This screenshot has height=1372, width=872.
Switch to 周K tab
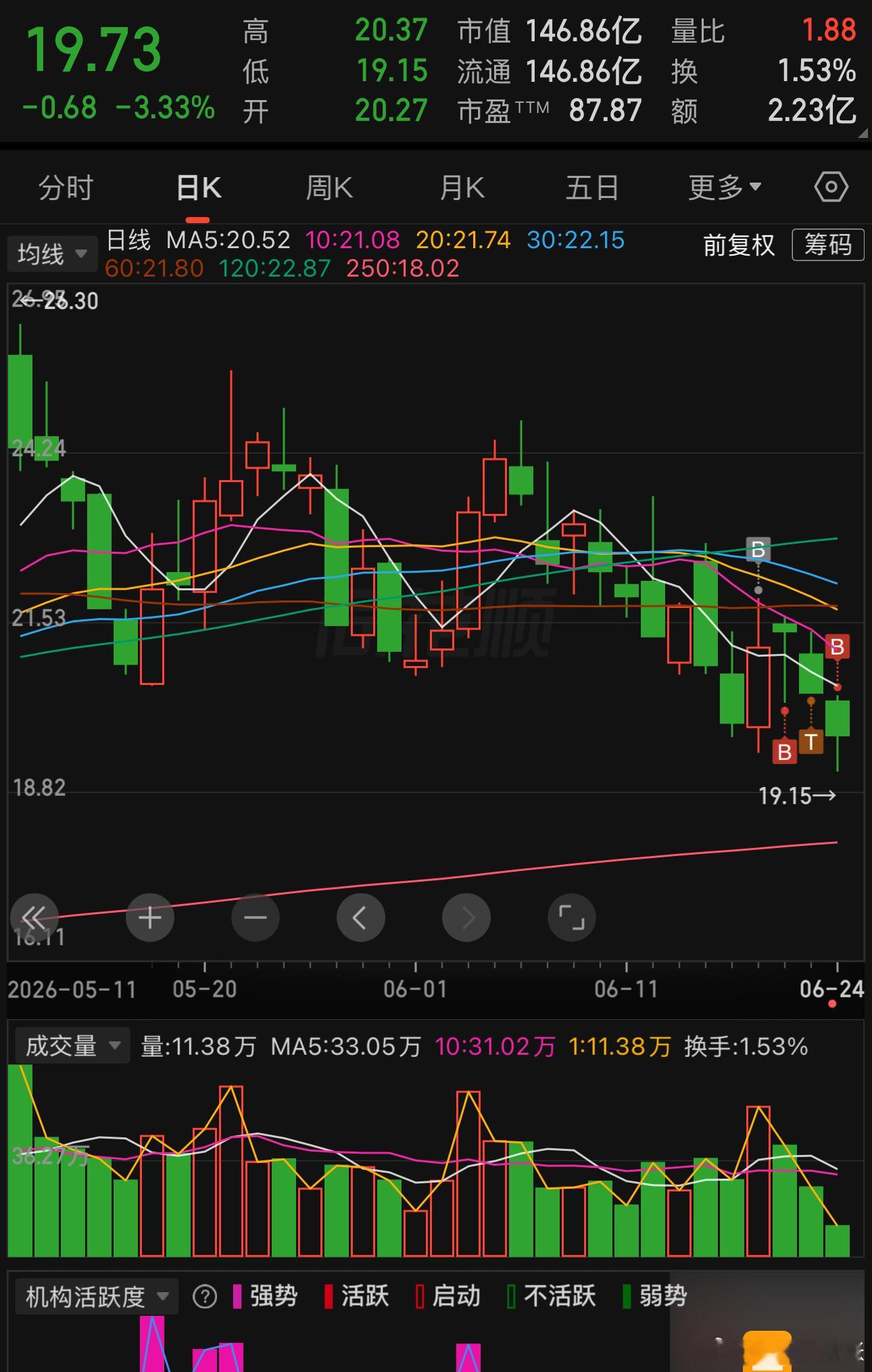[329, 187]
